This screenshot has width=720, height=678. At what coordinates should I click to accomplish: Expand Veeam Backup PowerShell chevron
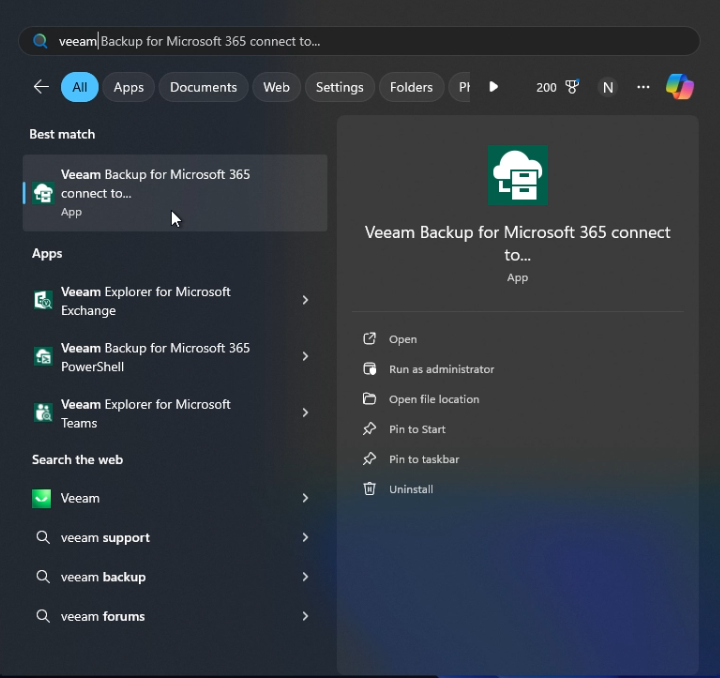[x=305, y=356]
